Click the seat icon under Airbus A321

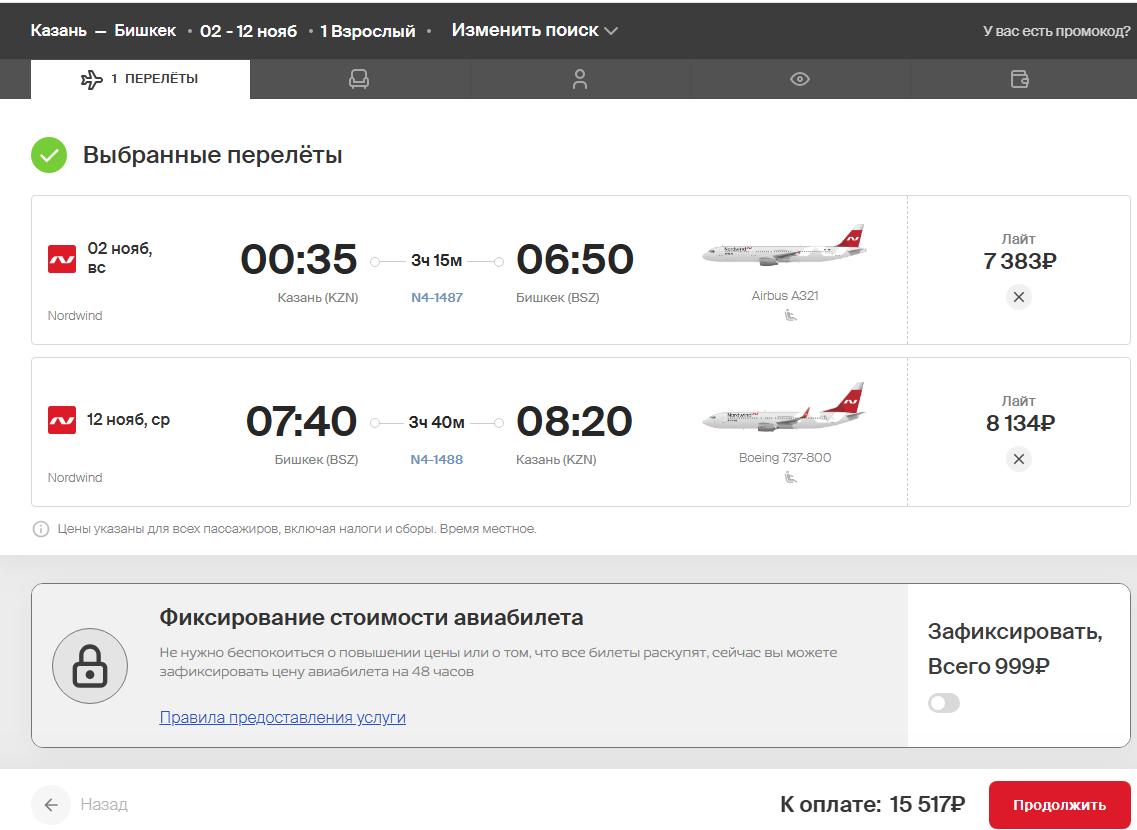point(791,316)
